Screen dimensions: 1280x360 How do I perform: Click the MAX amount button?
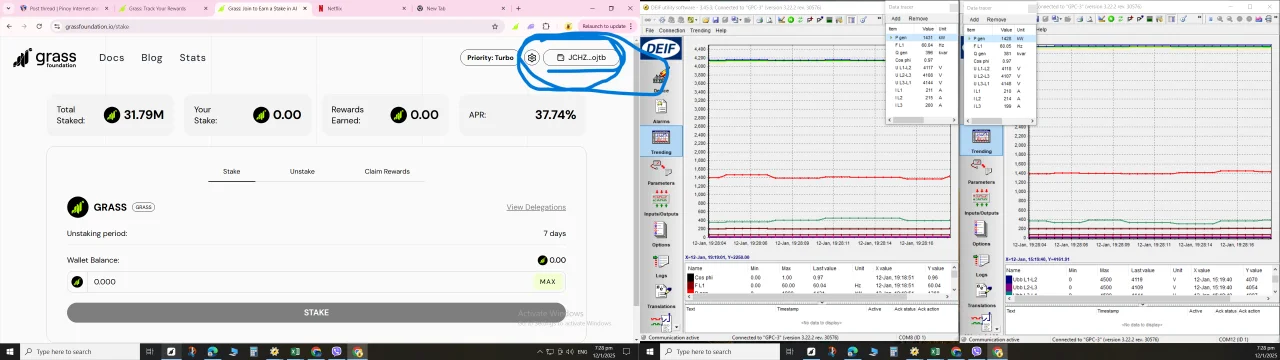pos(547,282)
